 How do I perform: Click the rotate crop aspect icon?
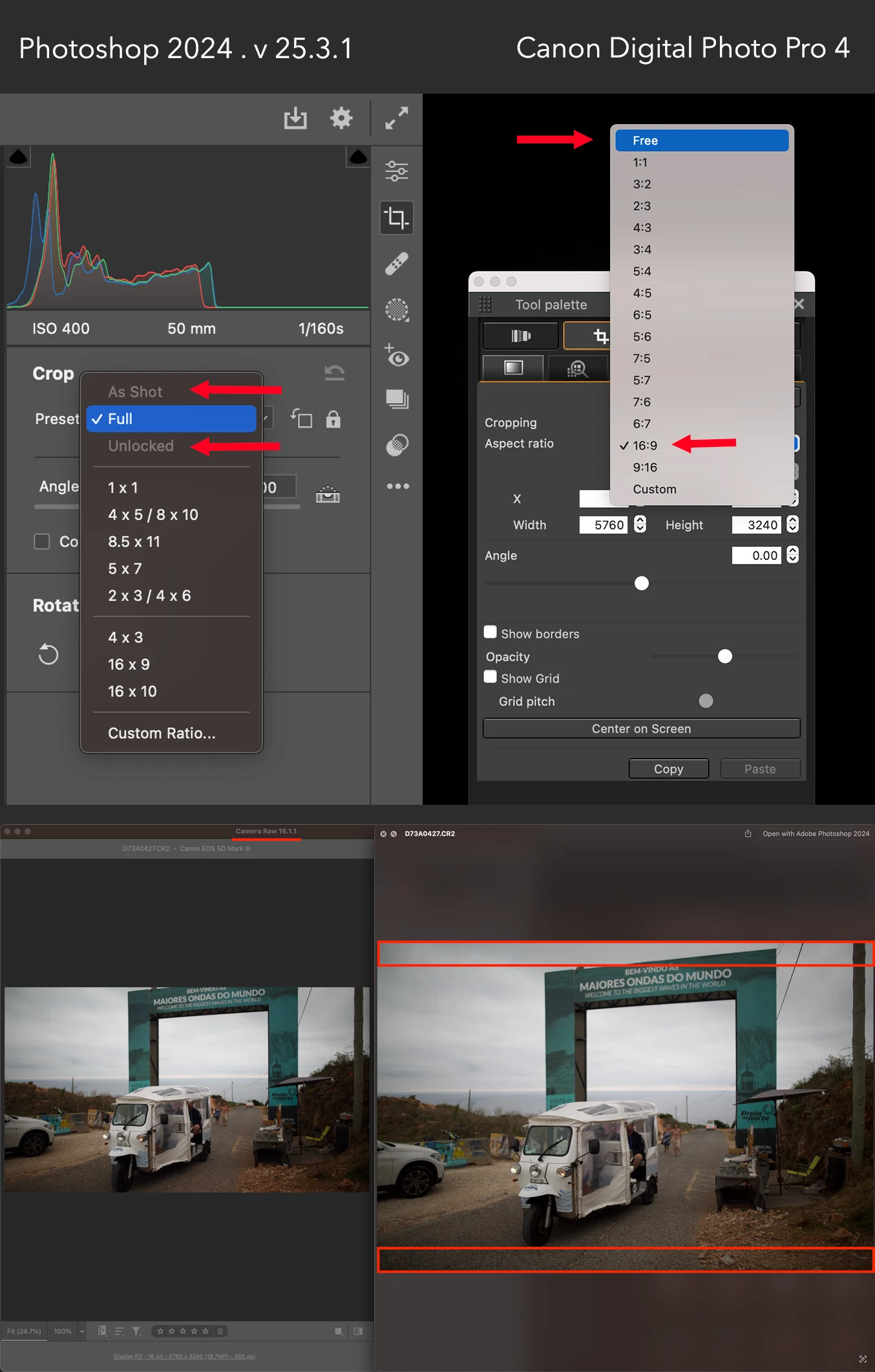(301, 419)
